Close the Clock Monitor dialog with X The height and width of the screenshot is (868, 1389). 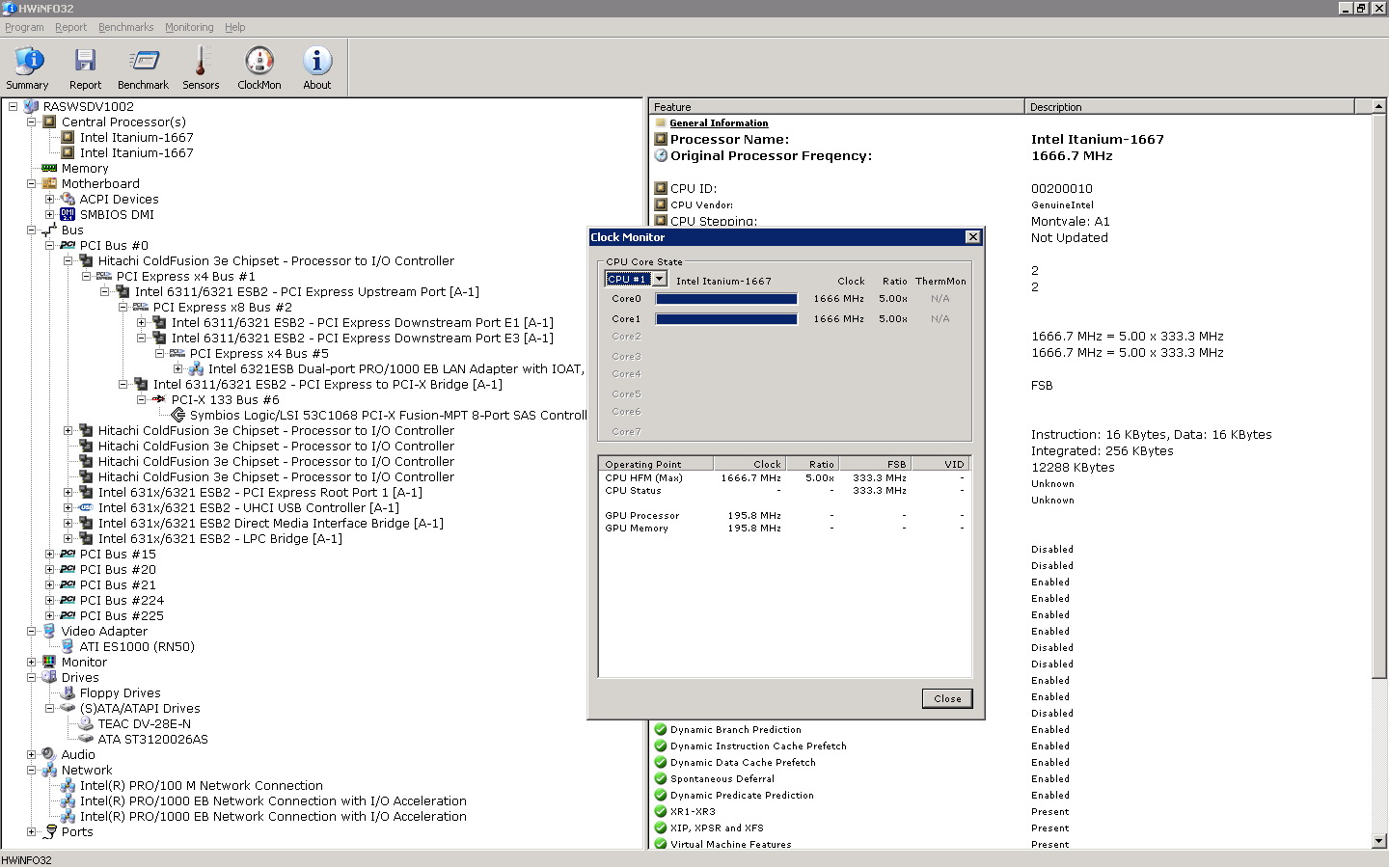click(x=972, y=237)
